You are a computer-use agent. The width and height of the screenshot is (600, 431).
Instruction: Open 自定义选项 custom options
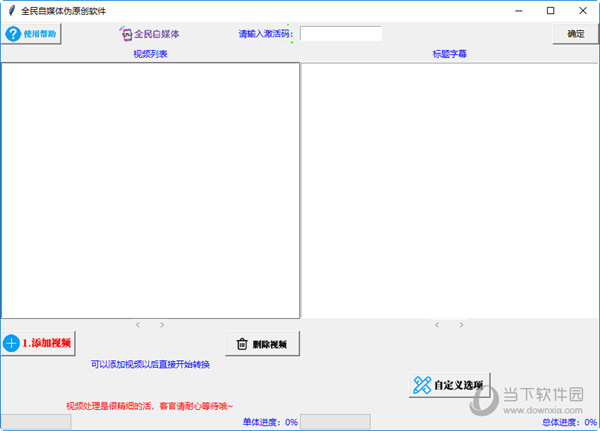click(x=449, y=385)
